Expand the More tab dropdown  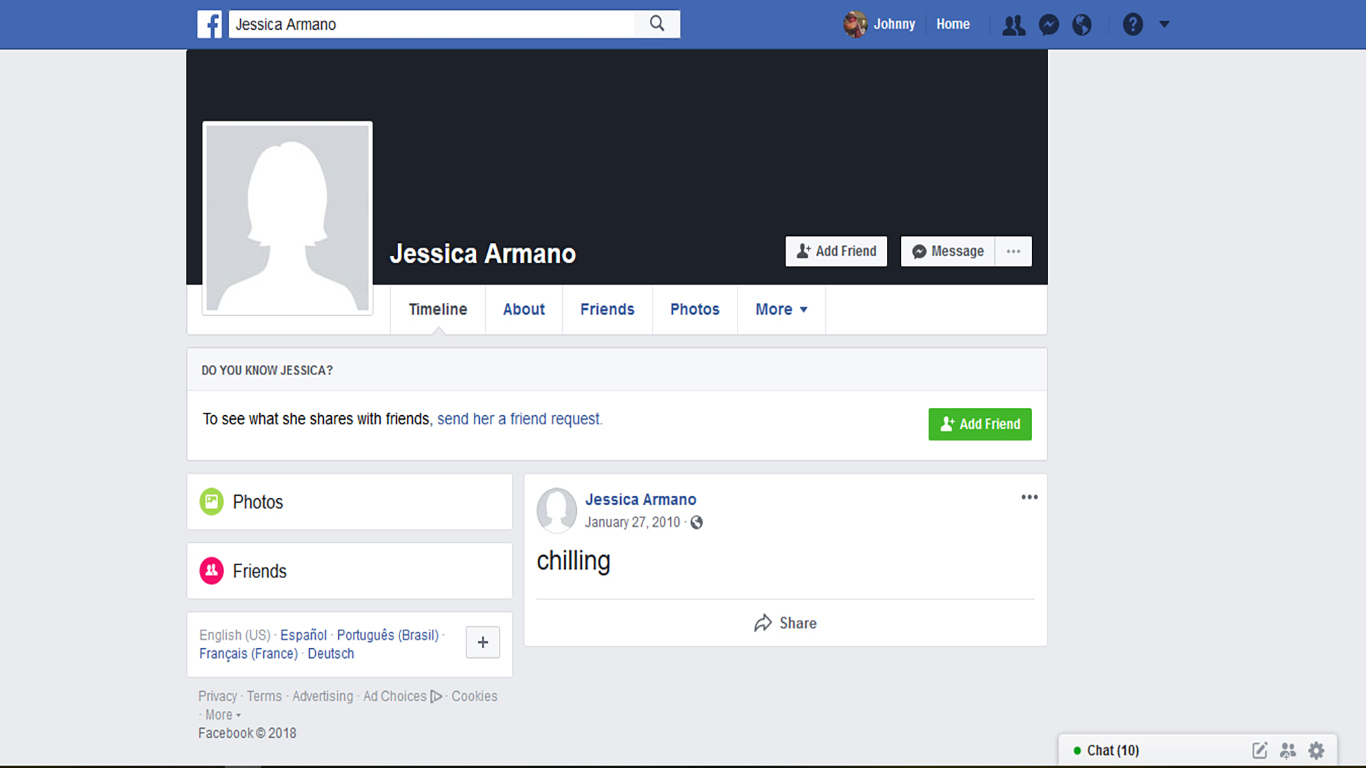coord(781,309)
